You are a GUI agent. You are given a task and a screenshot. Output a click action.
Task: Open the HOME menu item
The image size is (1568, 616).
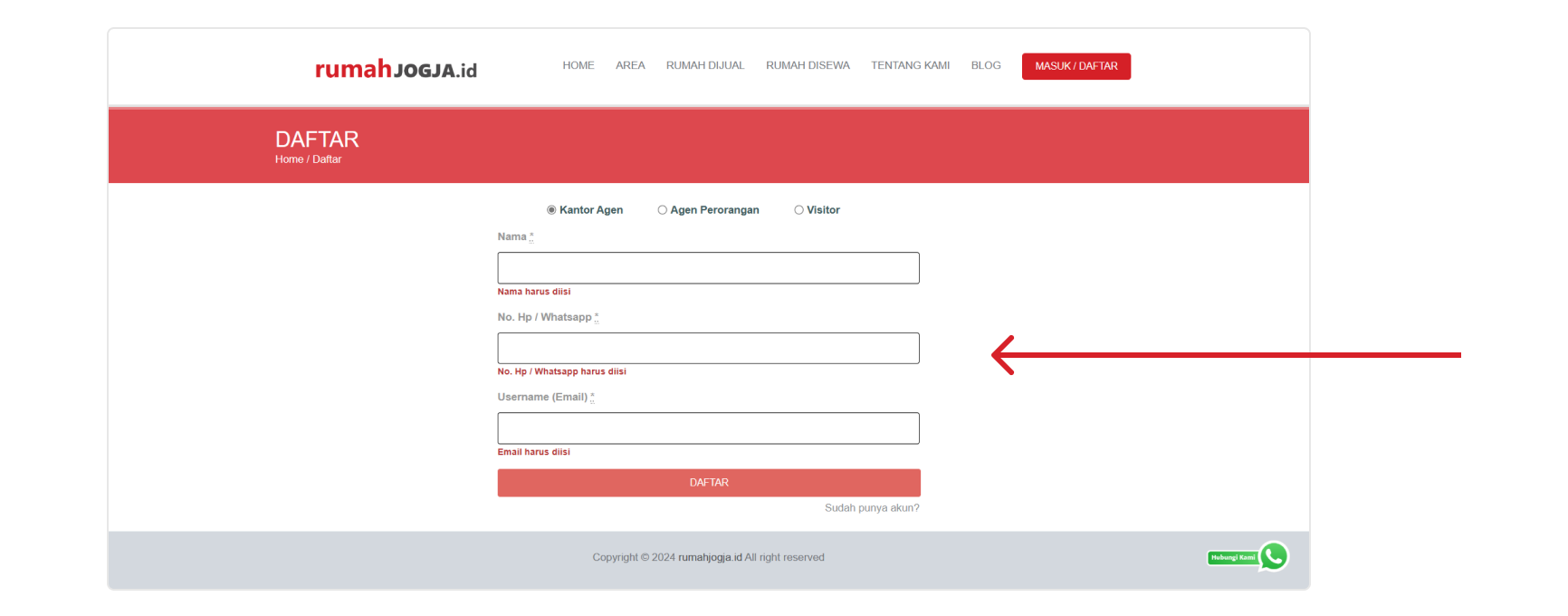coord(578,65)
